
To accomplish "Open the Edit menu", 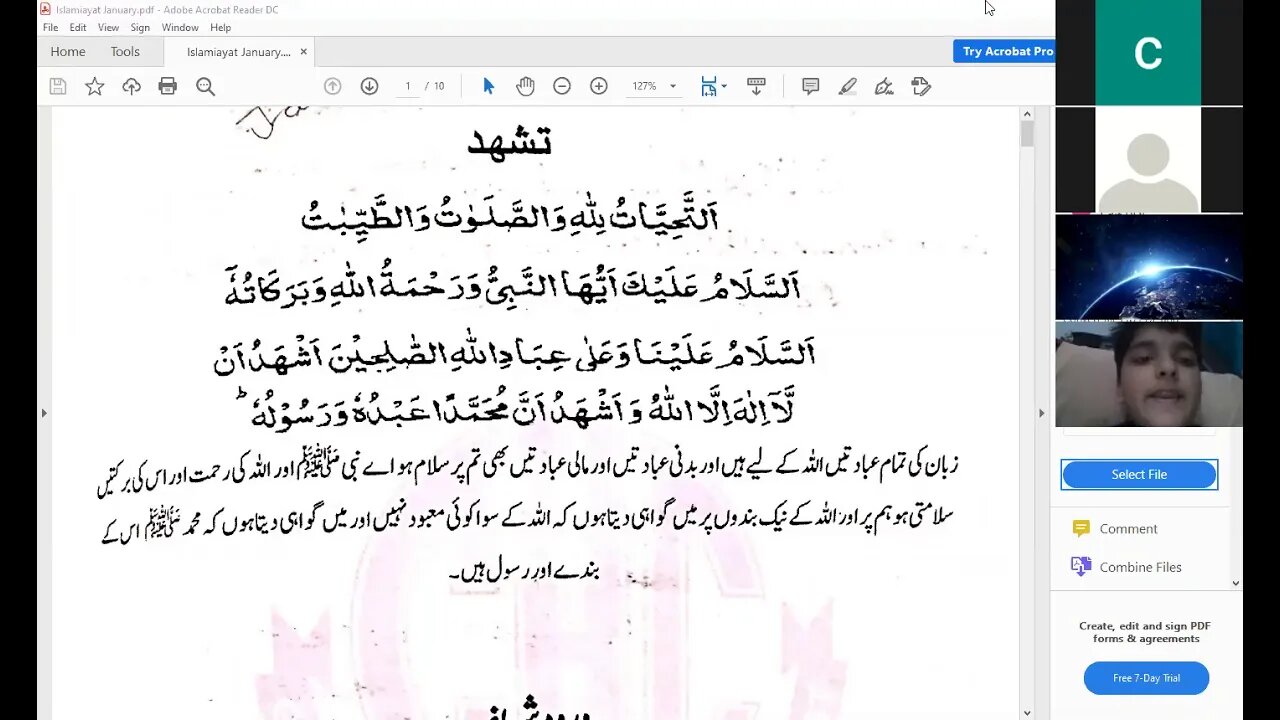I will 78,28.
